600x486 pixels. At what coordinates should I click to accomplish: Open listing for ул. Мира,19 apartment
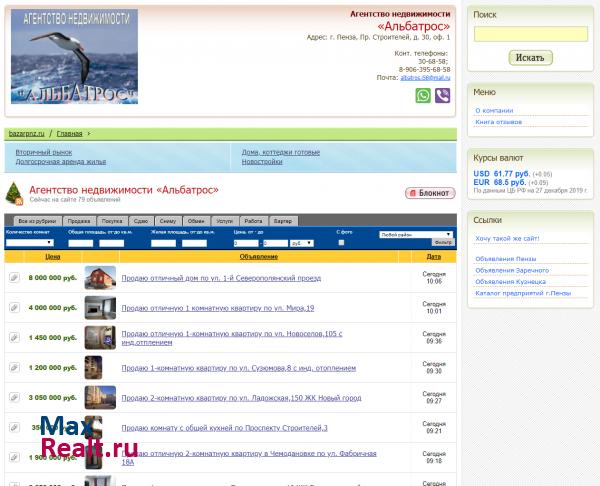(x=218, y=308)
